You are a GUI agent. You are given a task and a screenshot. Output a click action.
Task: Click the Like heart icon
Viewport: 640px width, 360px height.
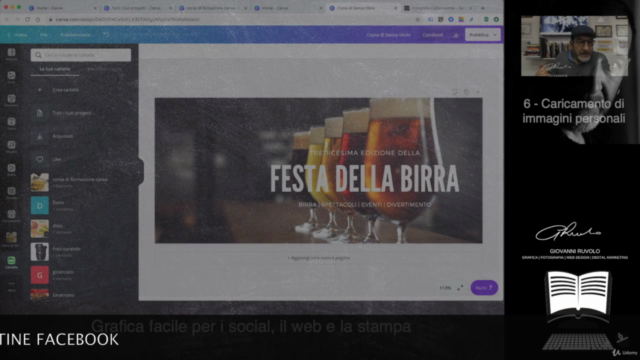pyautogui.click(x=40, y=159)
